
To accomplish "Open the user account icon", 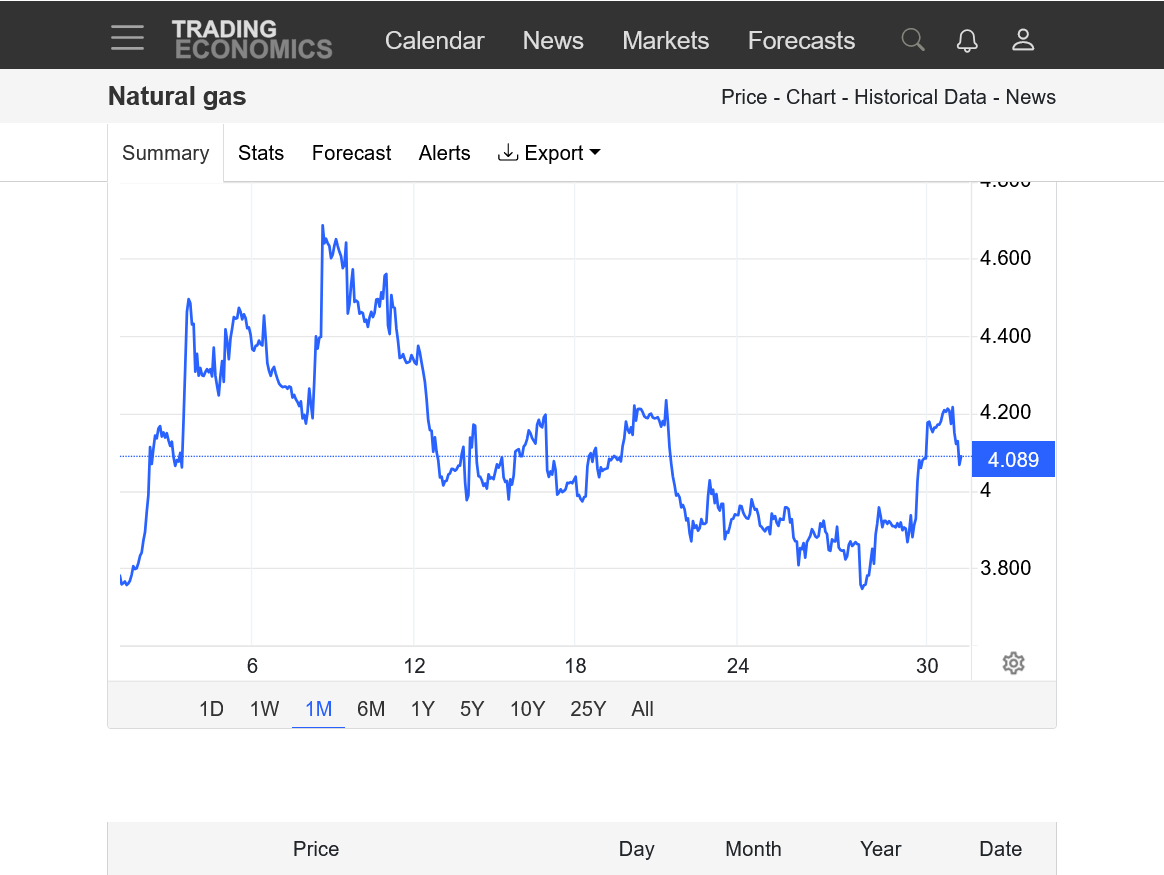I will point(1022,40).
